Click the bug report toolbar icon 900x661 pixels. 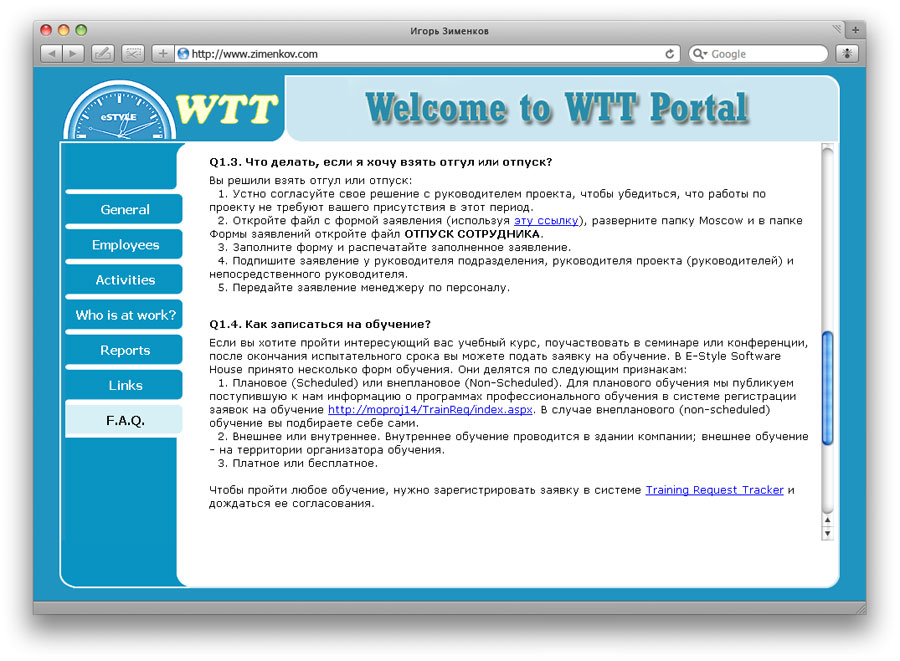click(x=847, y=53)
